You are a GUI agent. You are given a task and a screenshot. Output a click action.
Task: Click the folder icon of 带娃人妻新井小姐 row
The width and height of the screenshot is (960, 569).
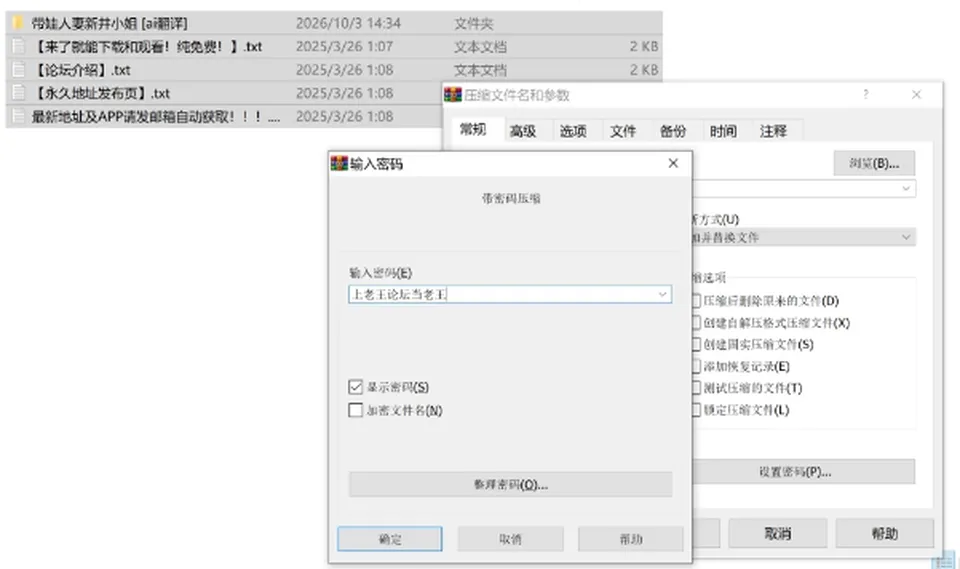(18, 23)
